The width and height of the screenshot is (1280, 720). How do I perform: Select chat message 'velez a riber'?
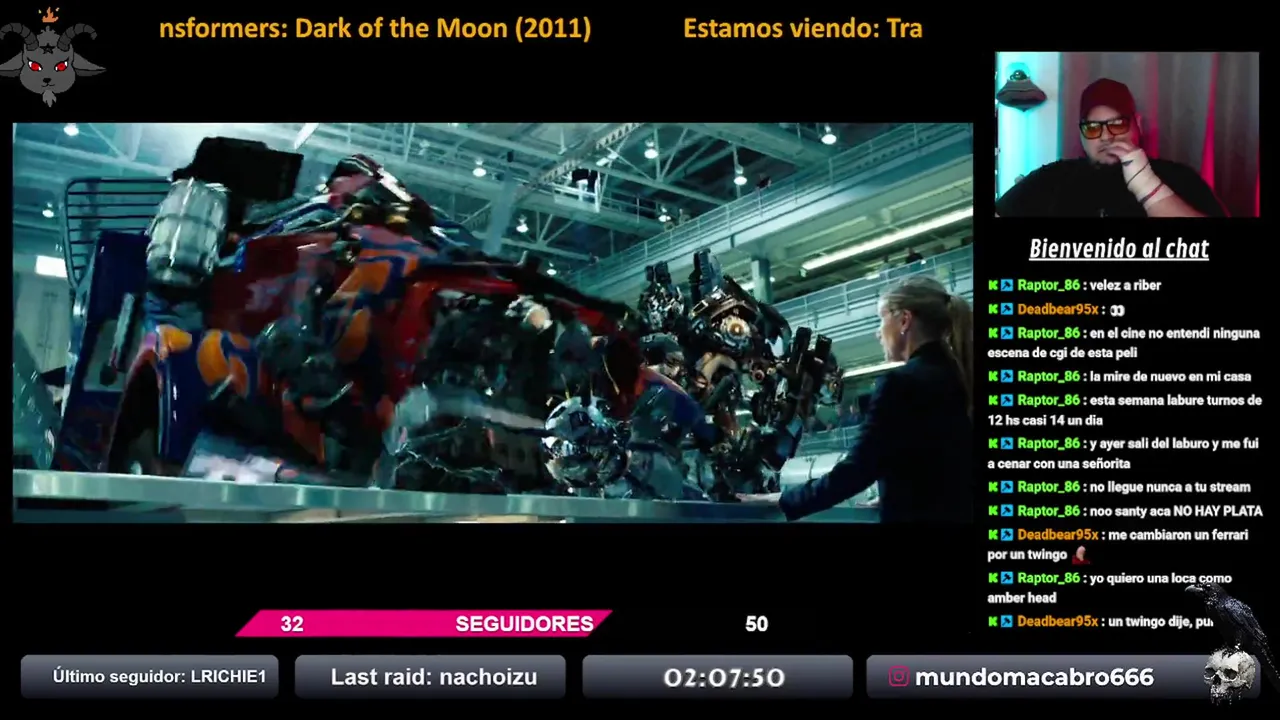pyautogui.click(x=1125, y=285)
